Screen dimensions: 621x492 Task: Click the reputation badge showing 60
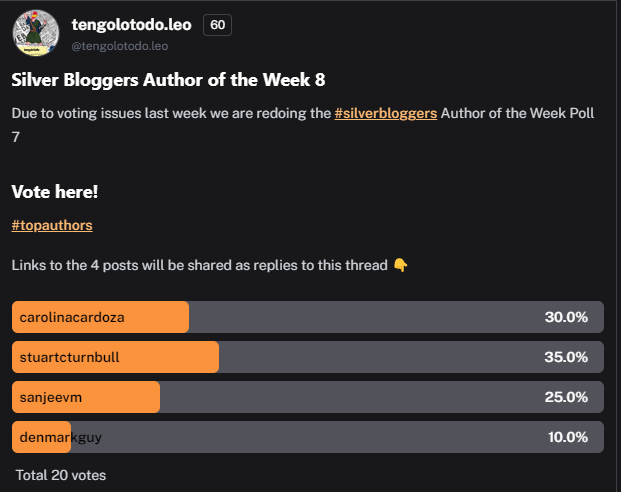(217, 25)
